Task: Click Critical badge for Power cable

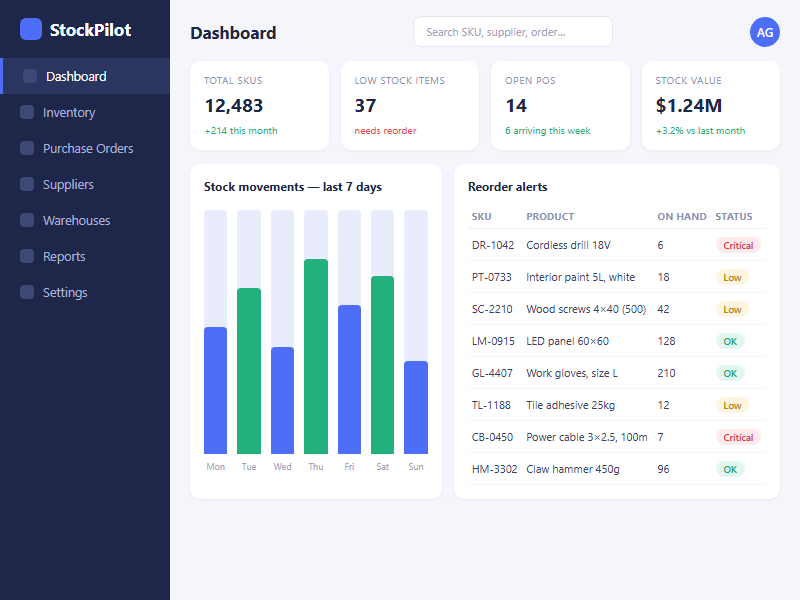Action: [x=738, y=437]
